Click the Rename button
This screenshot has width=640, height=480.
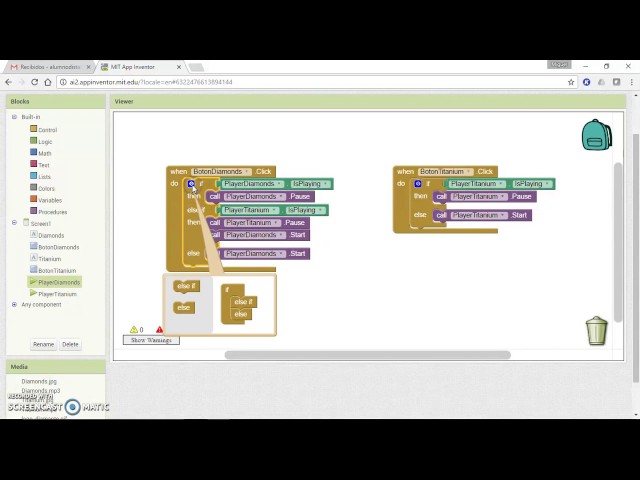coord(43,344)
